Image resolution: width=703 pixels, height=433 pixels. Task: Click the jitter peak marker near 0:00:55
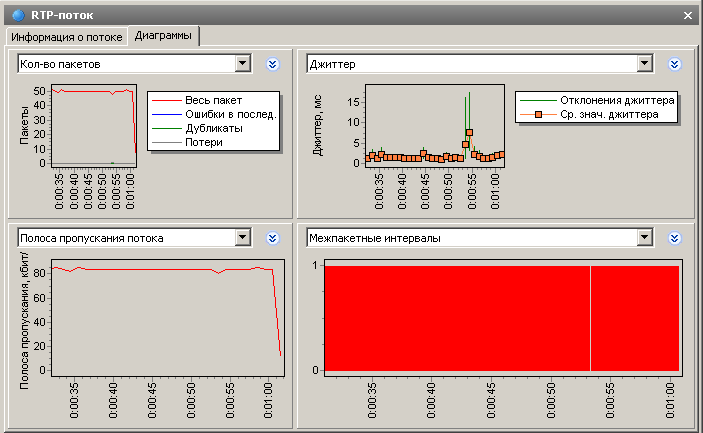point(469,133)
